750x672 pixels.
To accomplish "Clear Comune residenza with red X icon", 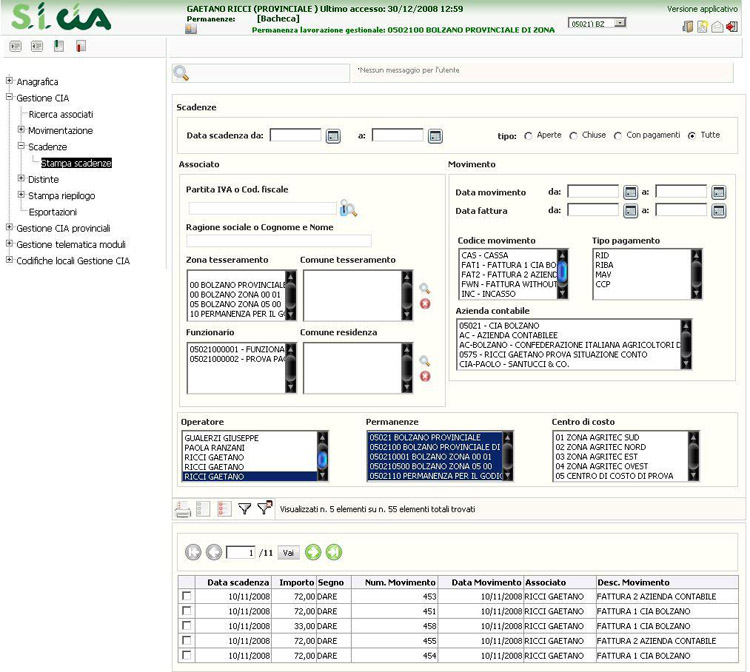I will click(x=425, y=376).
